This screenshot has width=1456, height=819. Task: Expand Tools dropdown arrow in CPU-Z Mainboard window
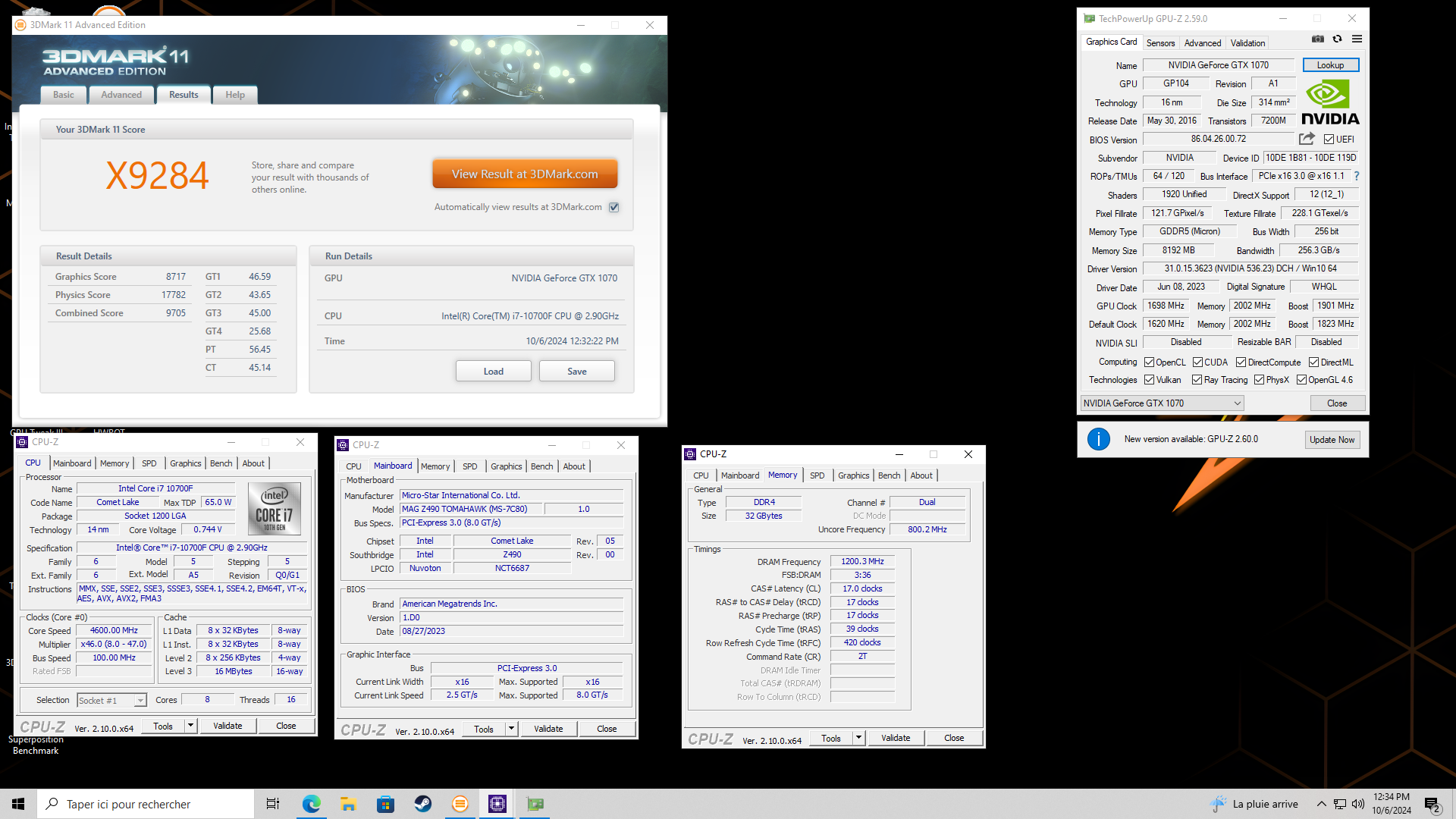[511, 729]
